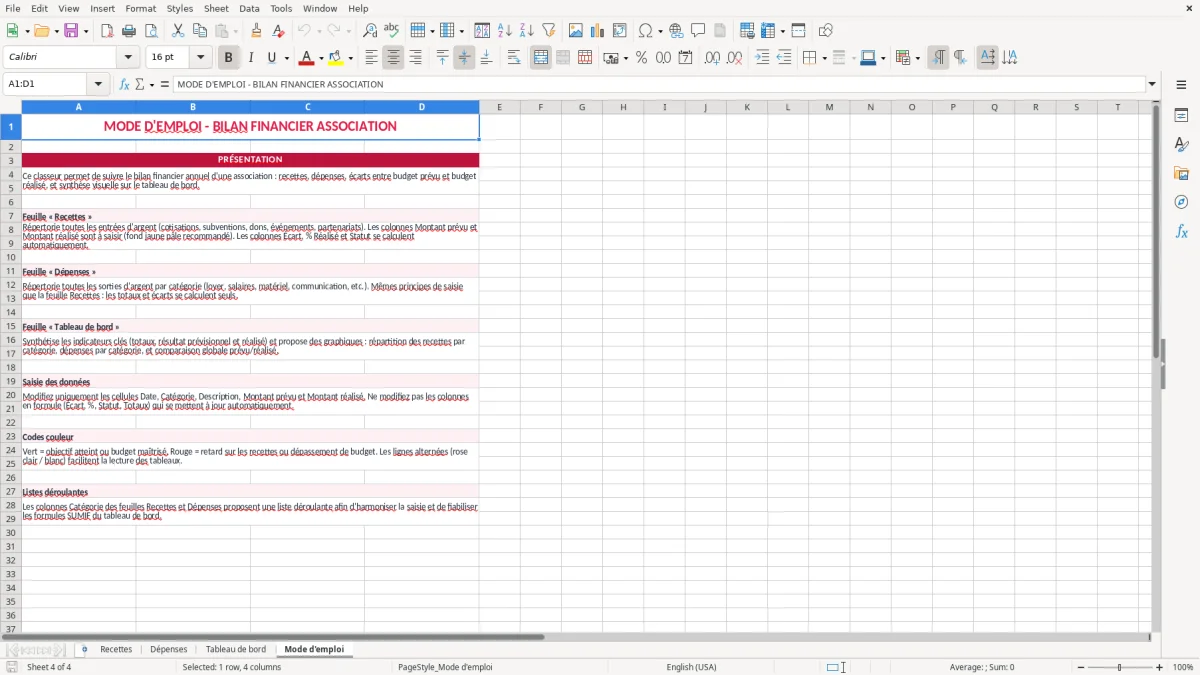1200x675 pixels.
Task: Insert a comment
Action: point(698,31)
